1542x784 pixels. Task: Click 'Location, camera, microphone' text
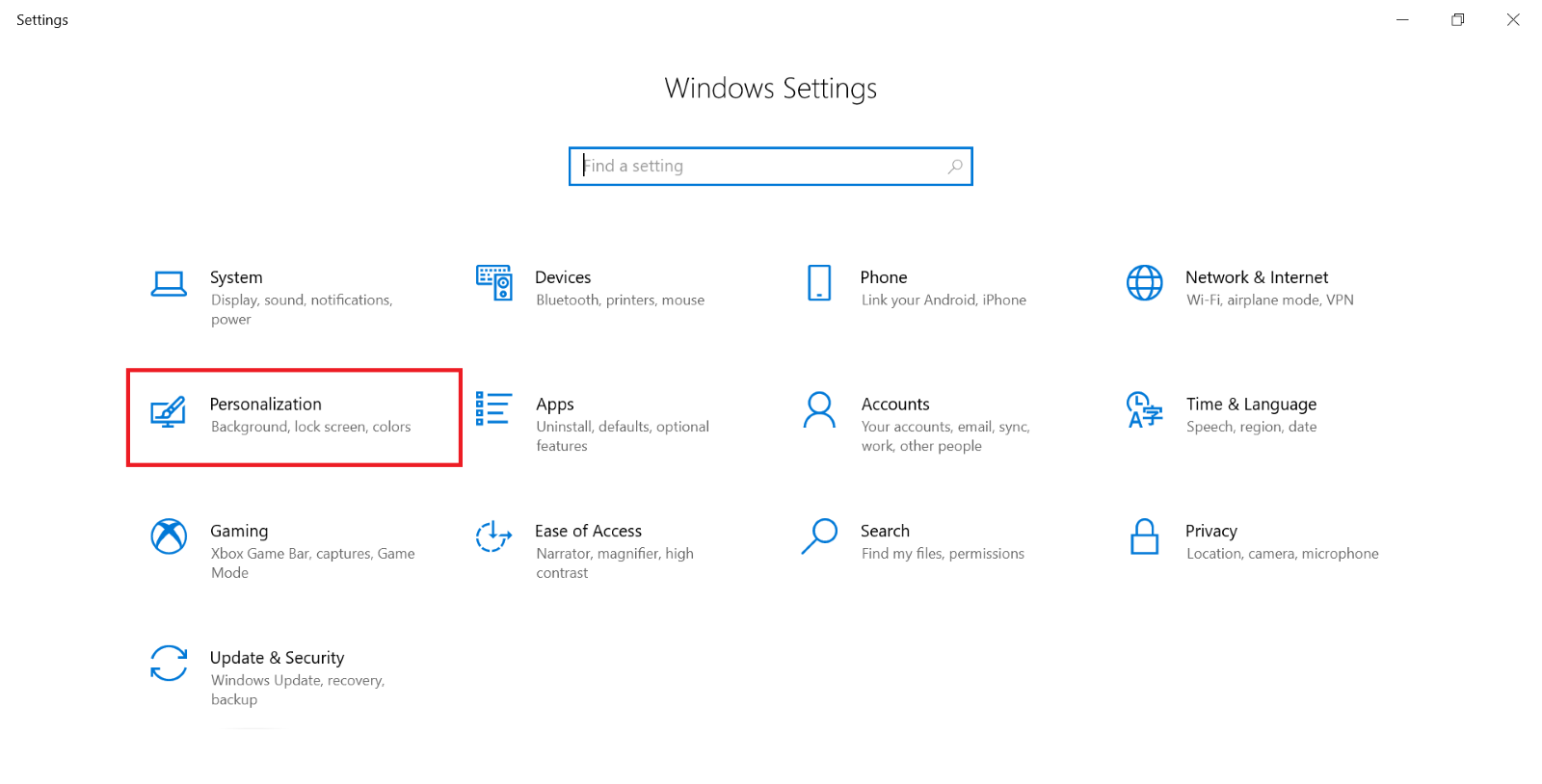(x=1283, y=554)
